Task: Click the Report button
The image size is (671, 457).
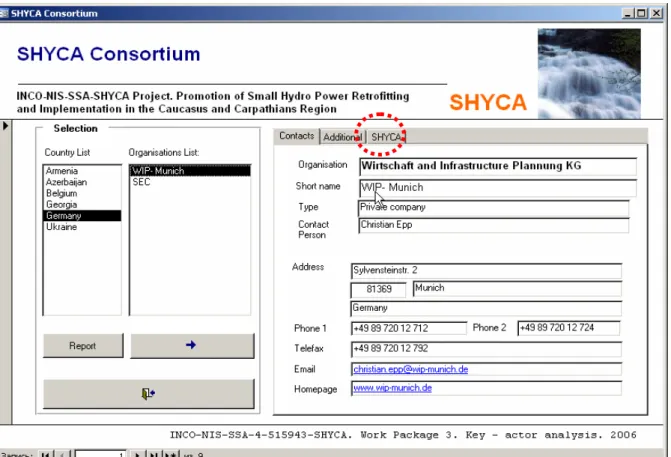Action: [83, 346]
